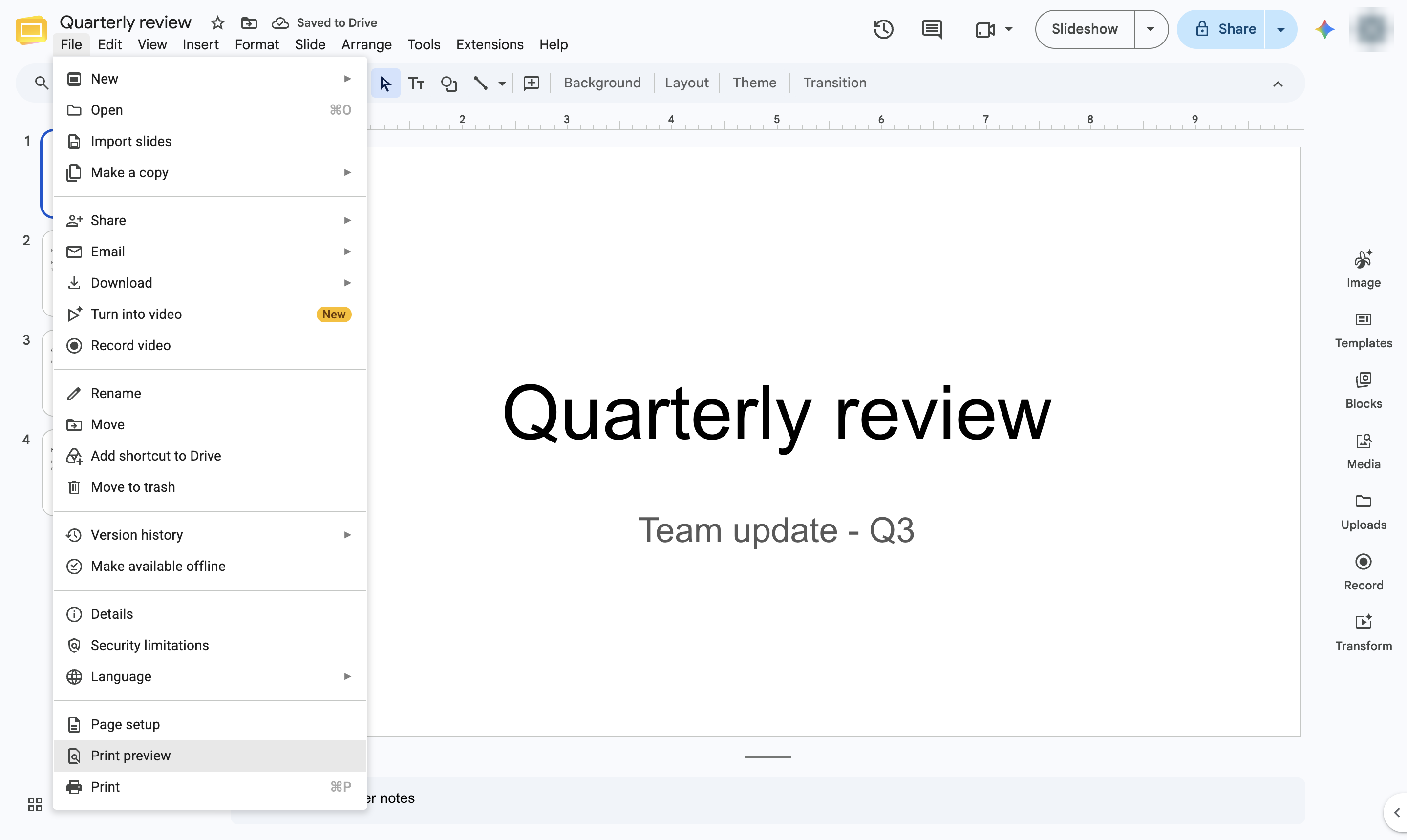The image size is (1407, 840).
Task: Choose Print preview from File menu
Action: pyautogui.click(x=210, y=756)
